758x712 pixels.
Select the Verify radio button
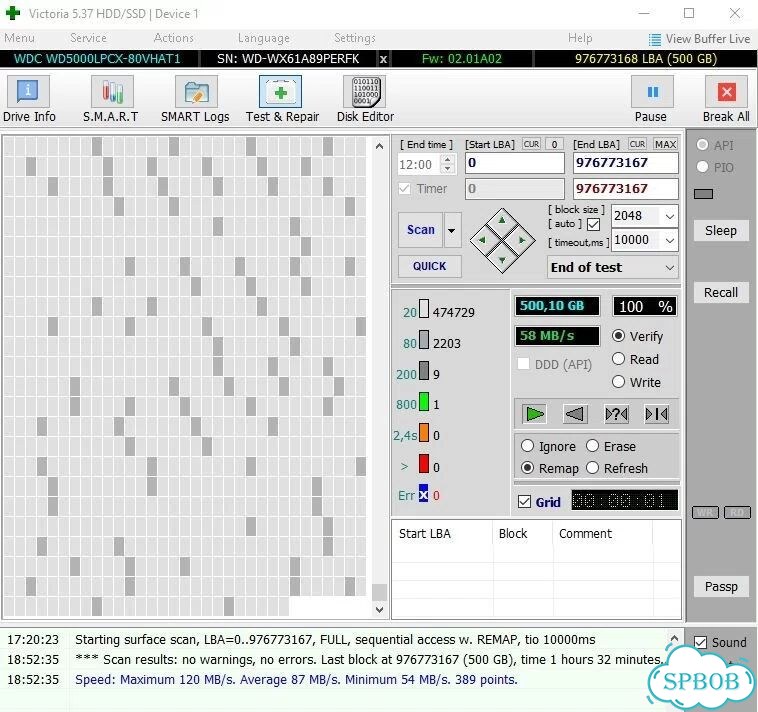coord(618,336)
